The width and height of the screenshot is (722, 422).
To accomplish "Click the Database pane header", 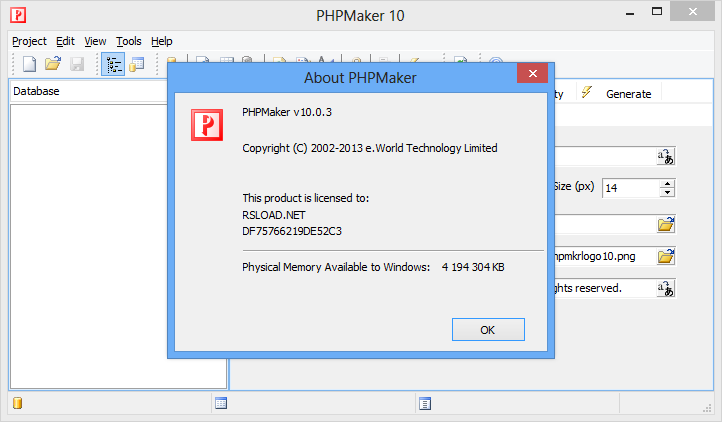I will [90, 91].
